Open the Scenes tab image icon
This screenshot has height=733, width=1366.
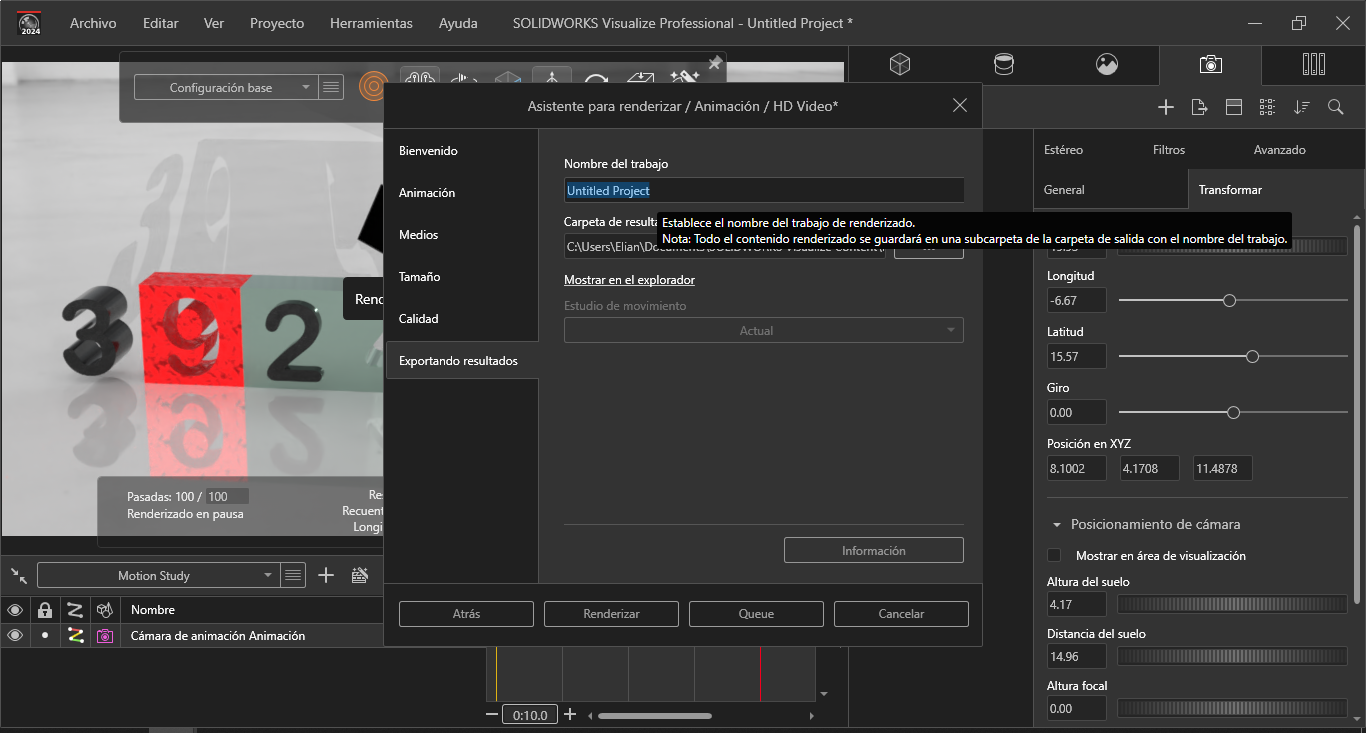click(x=1106, y=64)
